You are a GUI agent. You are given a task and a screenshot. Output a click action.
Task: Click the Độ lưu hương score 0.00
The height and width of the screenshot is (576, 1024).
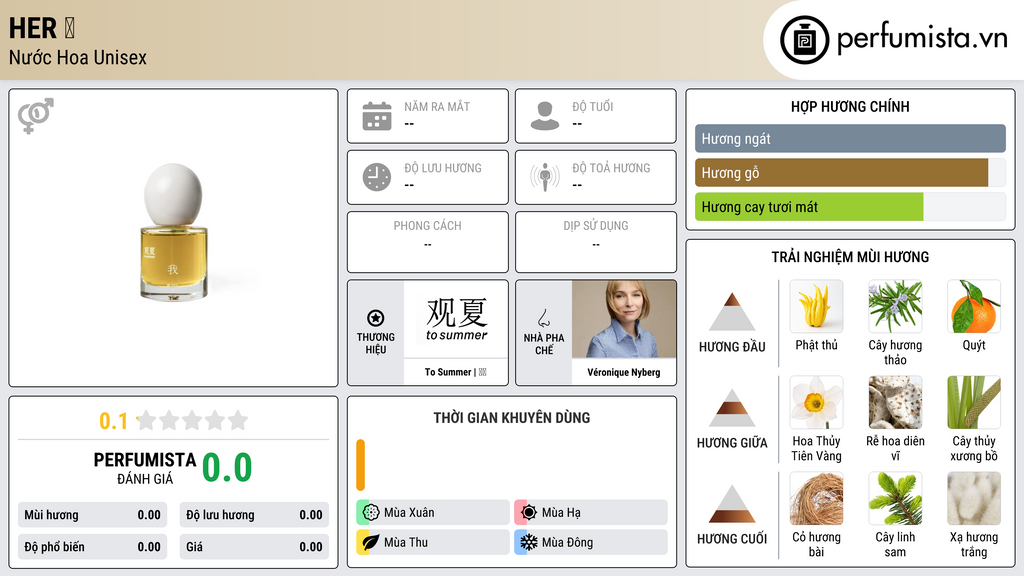click(311, 515)
